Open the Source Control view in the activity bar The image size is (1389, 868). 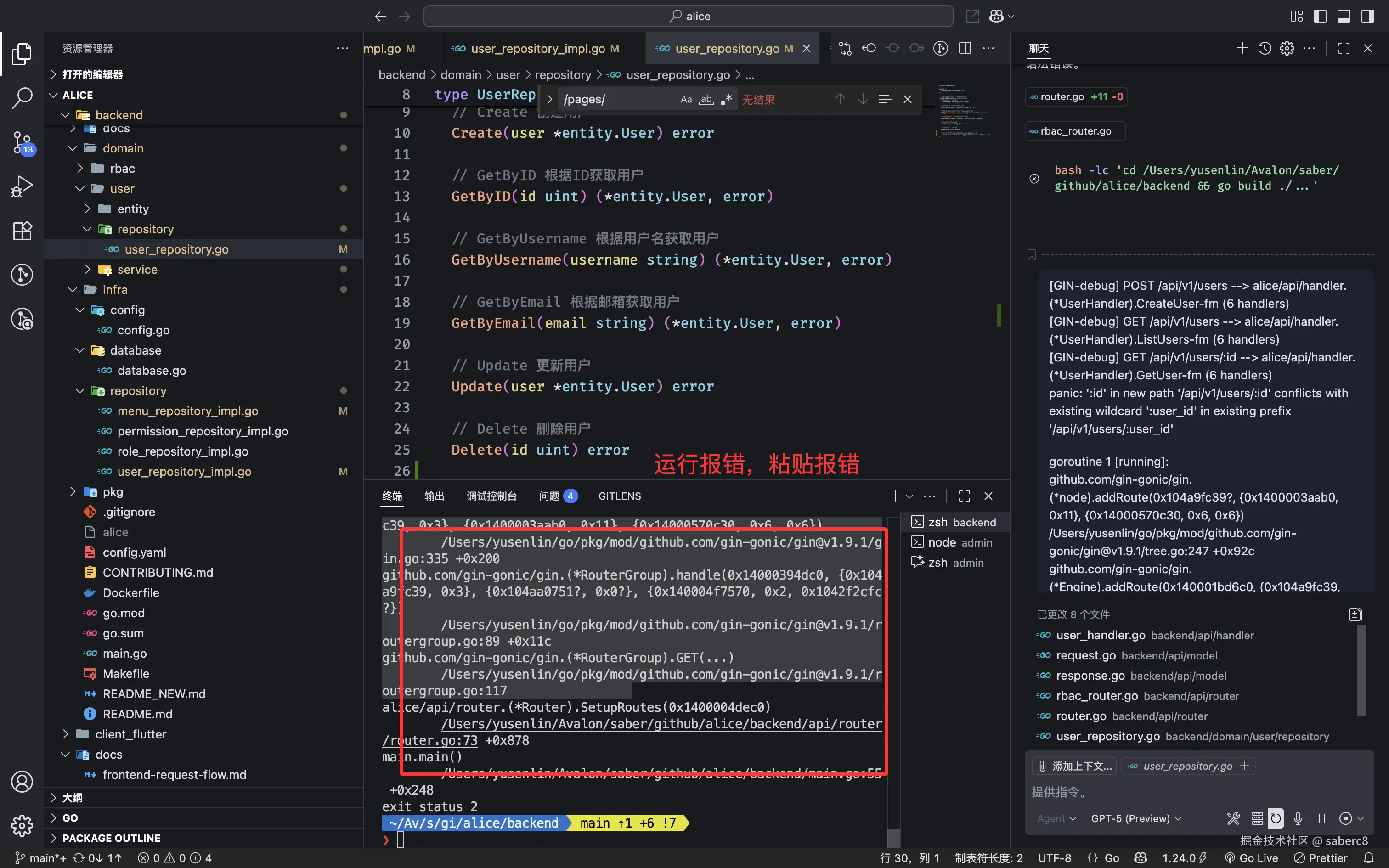[22, 142]
